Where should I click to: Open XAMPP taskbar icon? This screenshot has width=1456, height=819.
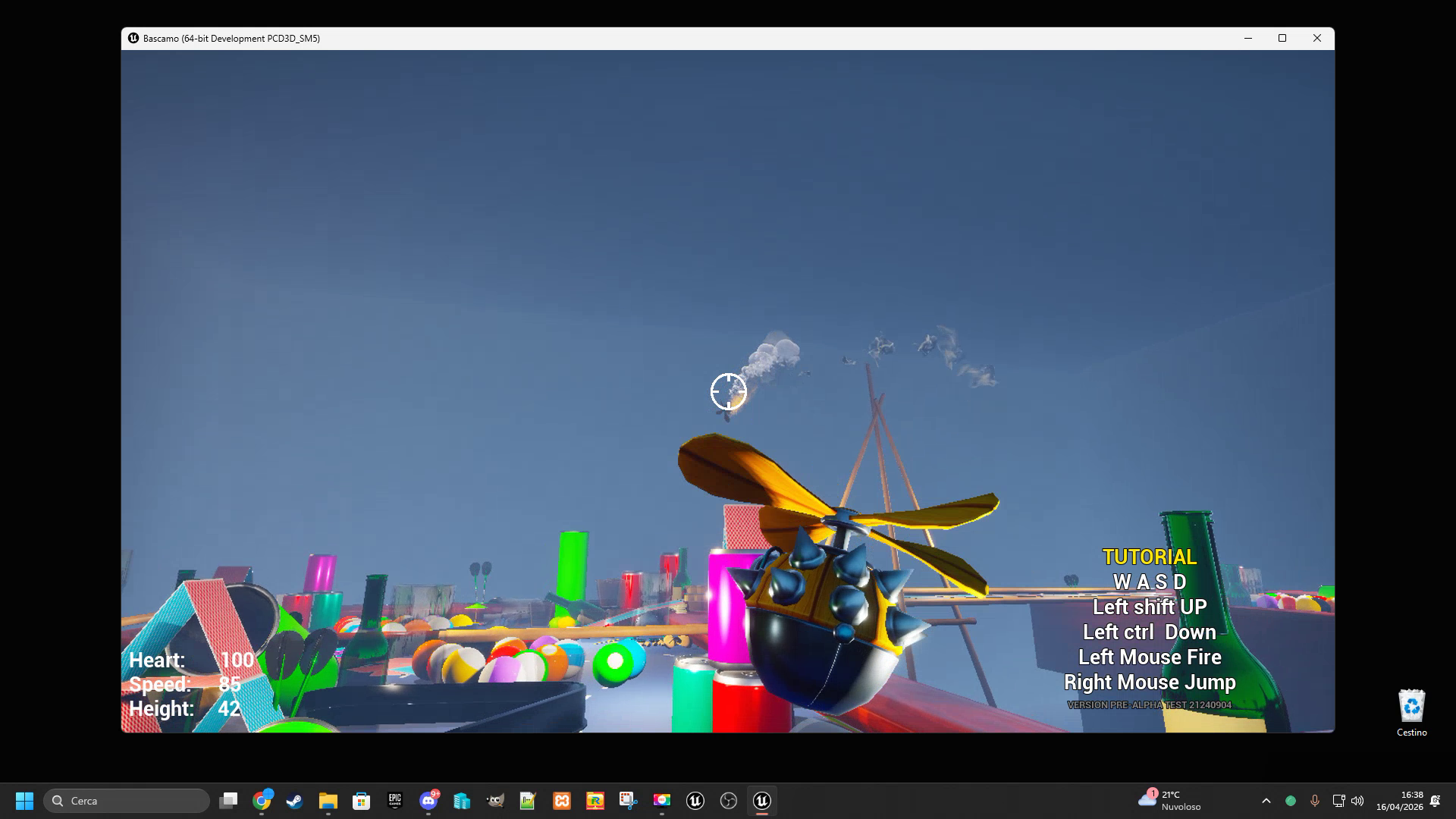[x=561, y=801]
